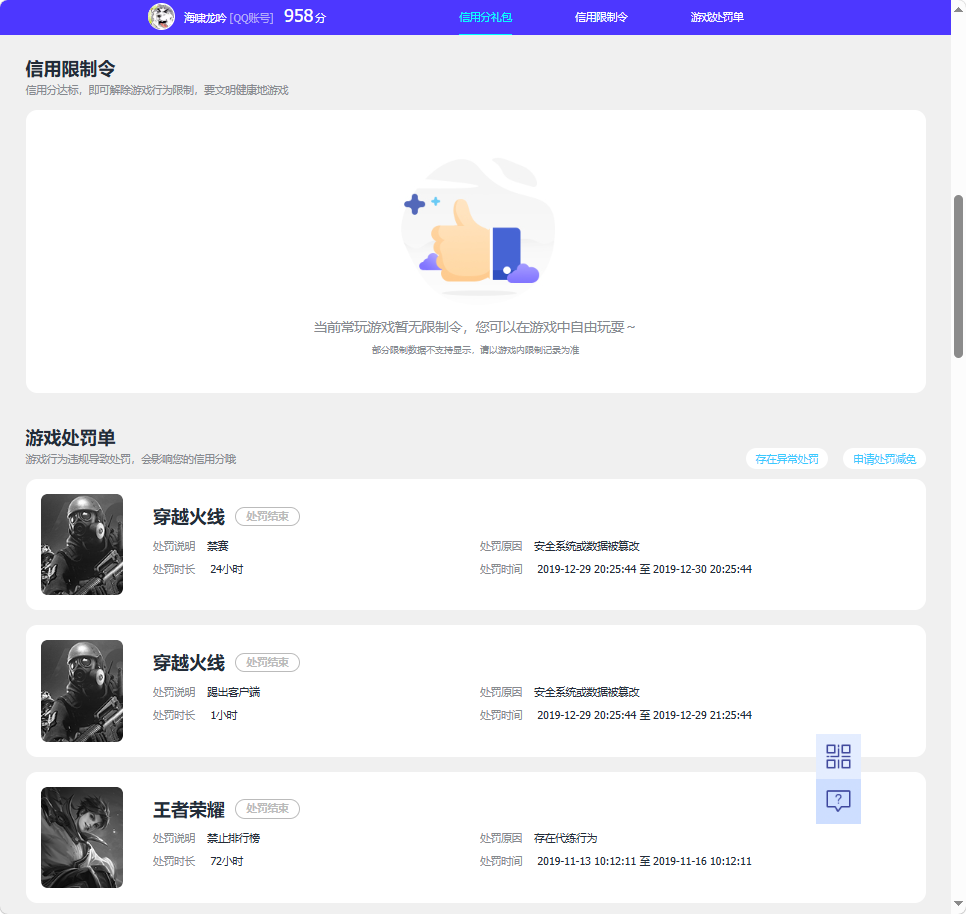The image size is (966, 914).
Task: Click the user avatar icon in header
Action: click(x=161, y=17)
